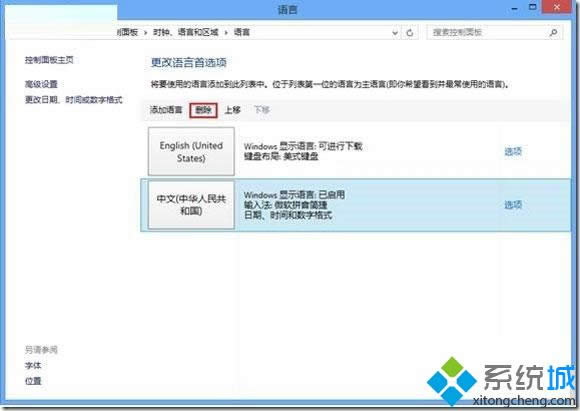Open 选项 for 中文 language

tap(513, 205)
